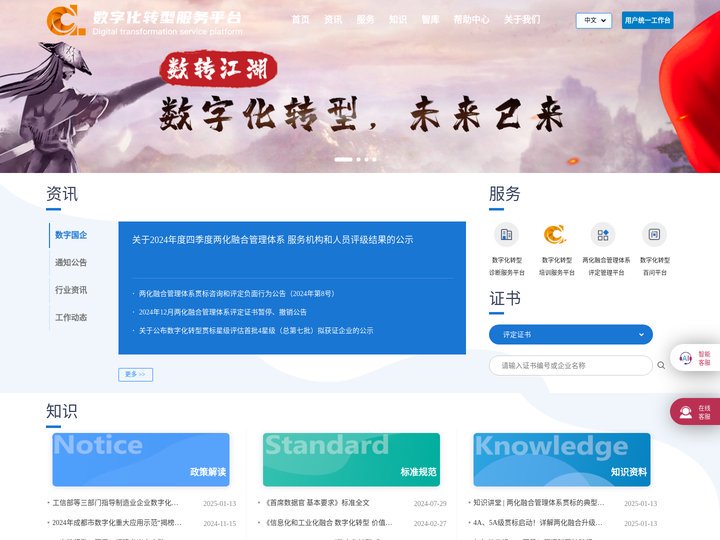Click the certificate search magnifier icon
Screen dimensions: 720x540
pyautogui.click(x=661, y=366)
